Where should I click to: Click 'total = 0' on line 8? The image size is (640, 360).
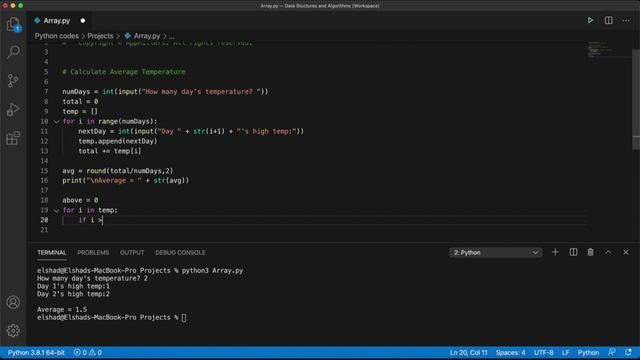pos(80,102)
